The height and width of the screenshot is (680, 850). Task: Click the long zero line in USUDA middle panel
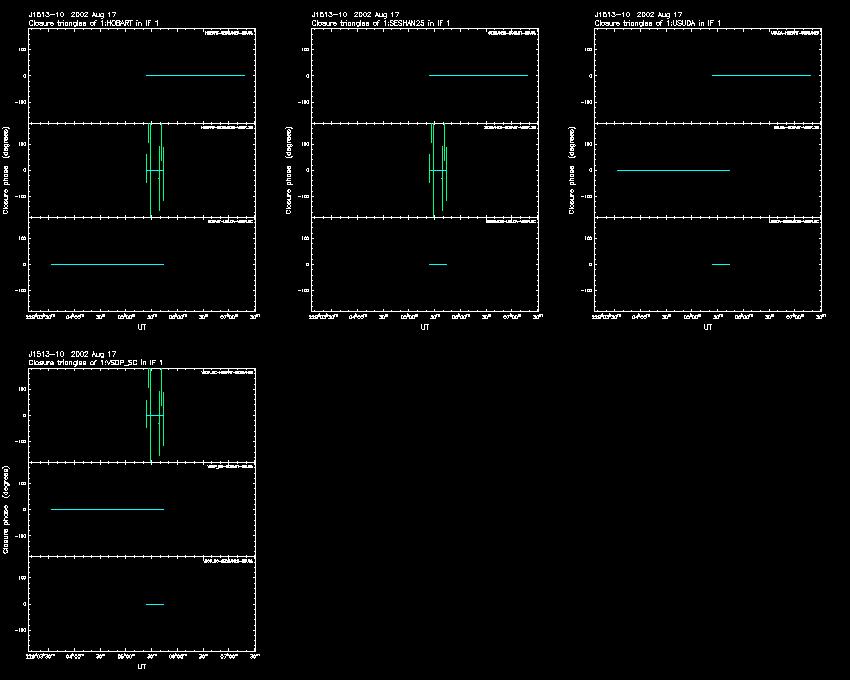click(x=673, y=170)
